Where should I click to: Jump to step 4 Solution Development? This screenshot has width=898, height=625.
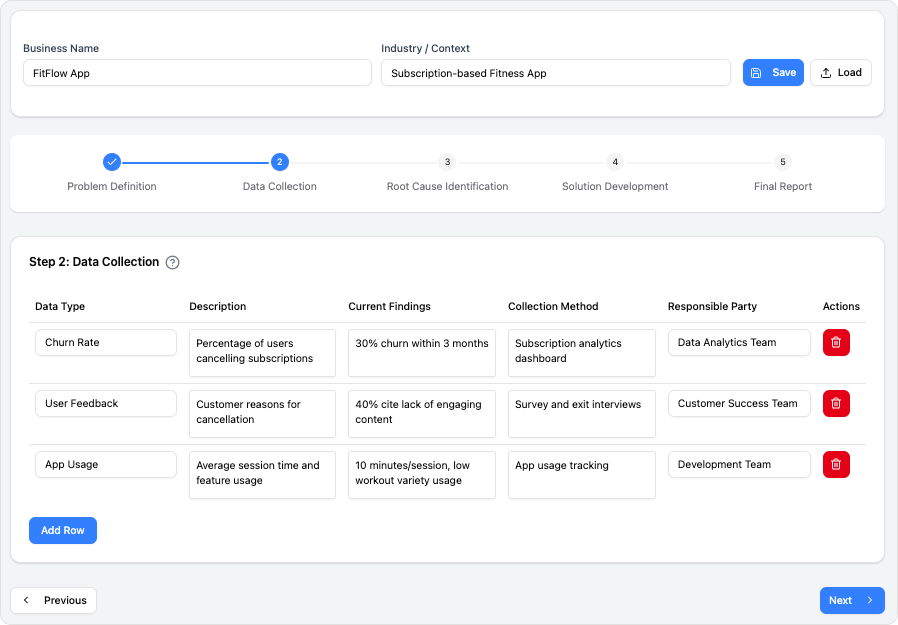click(x=615, y=162)
